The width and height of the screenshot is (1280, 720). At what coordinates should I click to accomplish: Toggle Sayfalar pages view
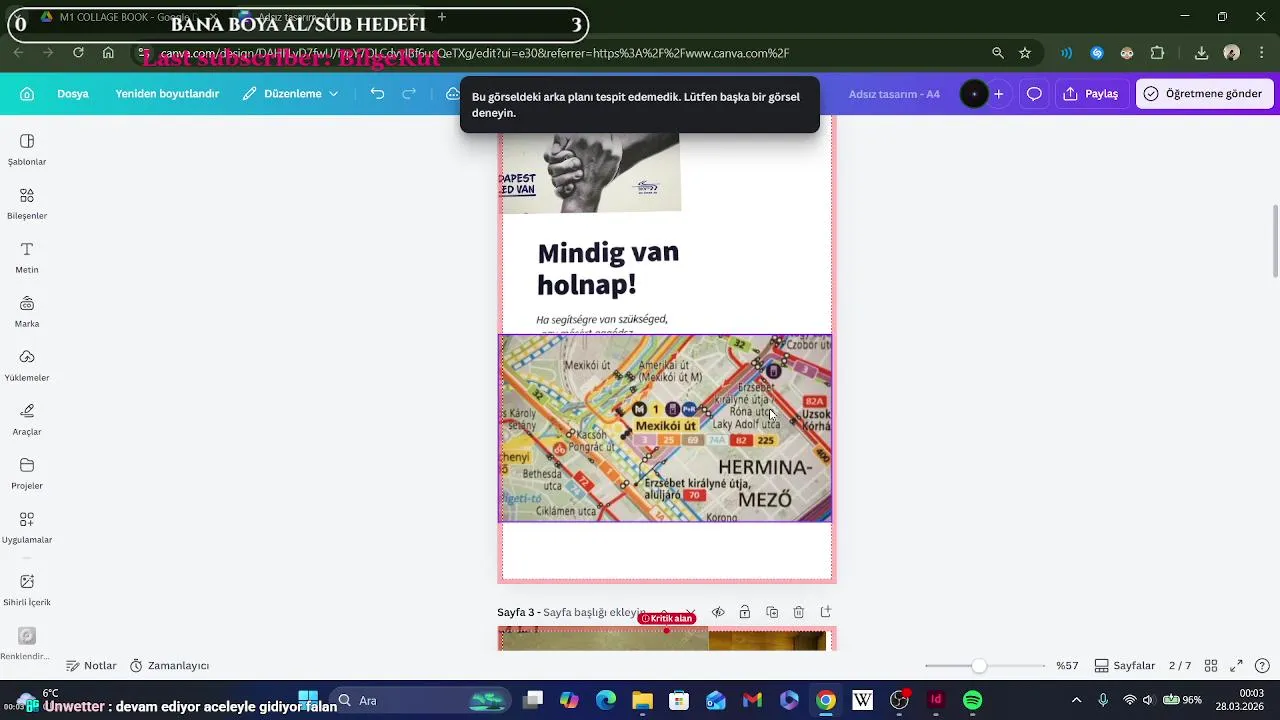(x=1125, y=666)
